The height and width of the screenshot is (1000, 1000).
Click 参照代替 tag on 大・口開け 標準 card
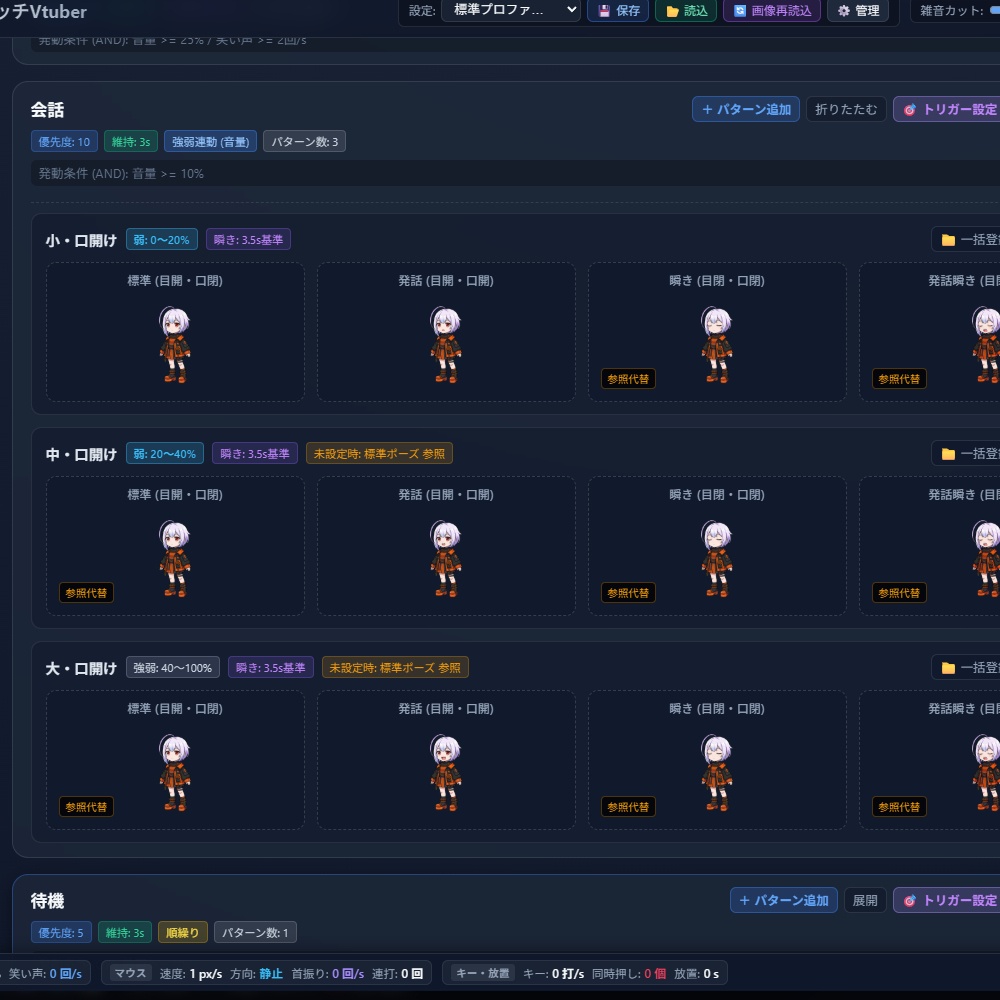tap(86, 807)
